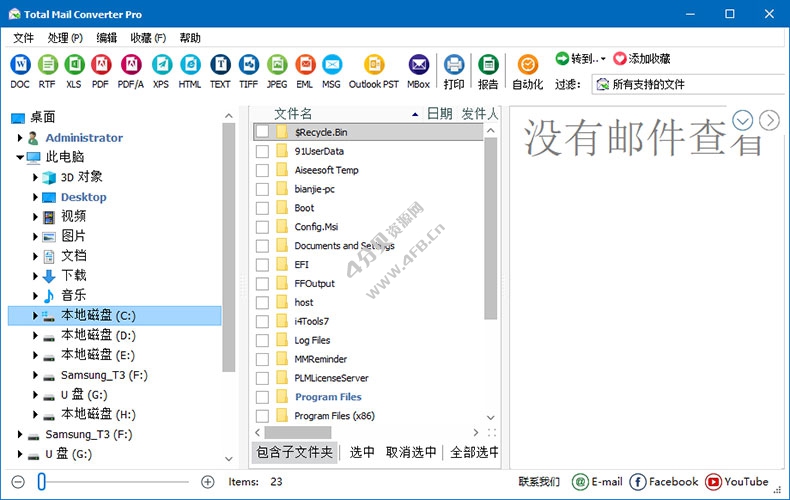The width and height of the screenshot is (790, 500).
Task: Check the bianjie-pc folder box
Action: coord(262,189)
